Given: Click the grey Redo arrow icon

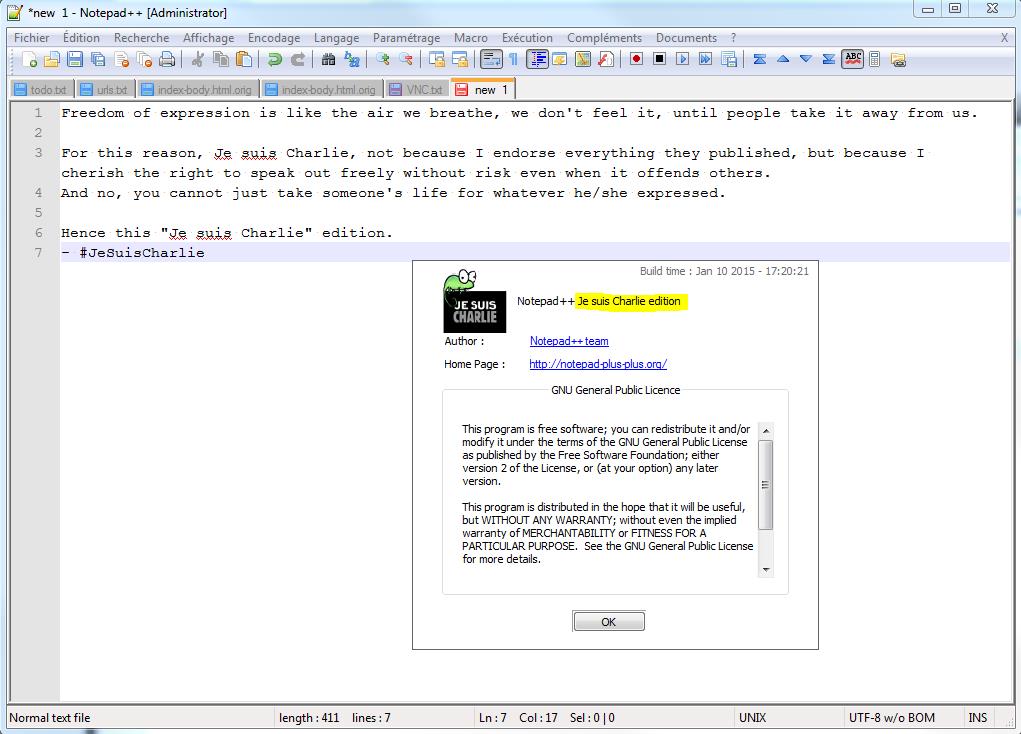Looking at the screenshot, I should coord(298,60).
